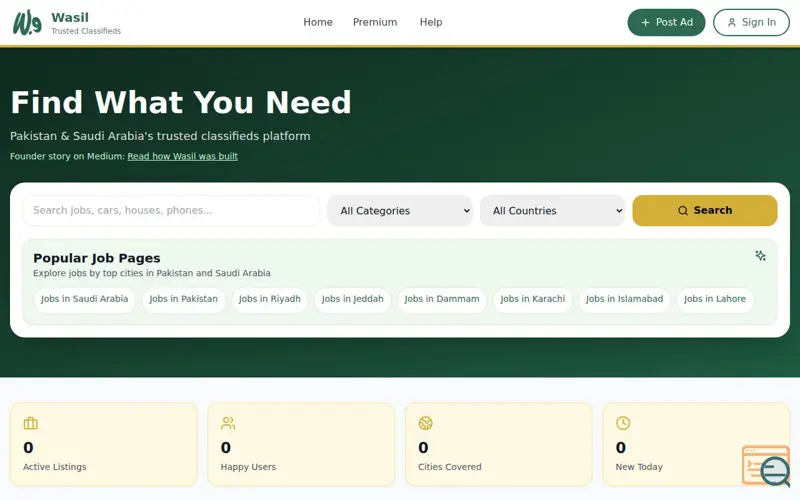Screen dimensions: 800x500
Task: Click the sparkle icon in Popular Job Pages
Action: 760,256
